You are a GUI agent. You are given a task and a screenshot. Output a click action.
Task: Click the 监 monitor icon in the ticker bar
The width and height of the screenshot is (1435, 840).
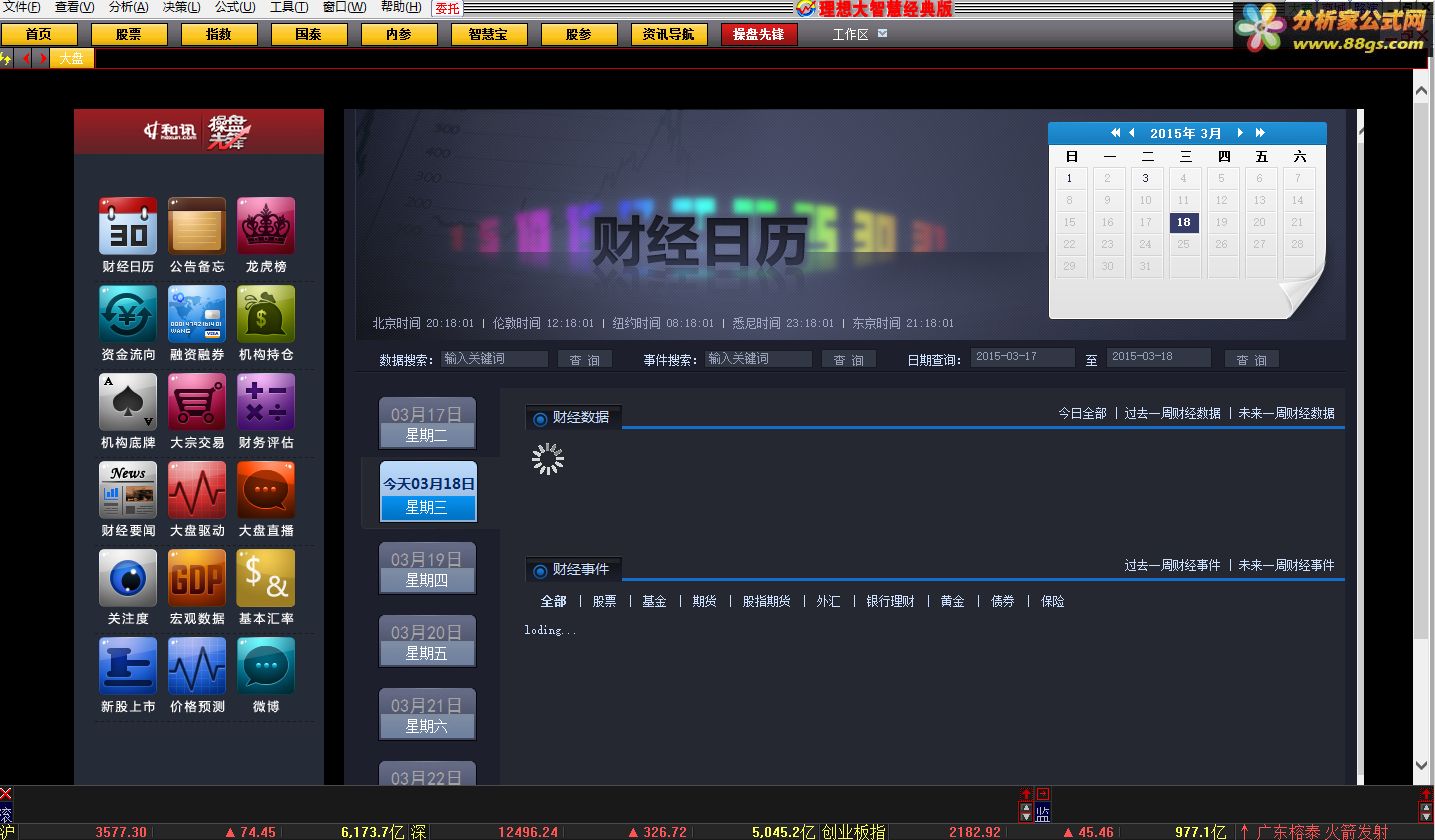1042,813
